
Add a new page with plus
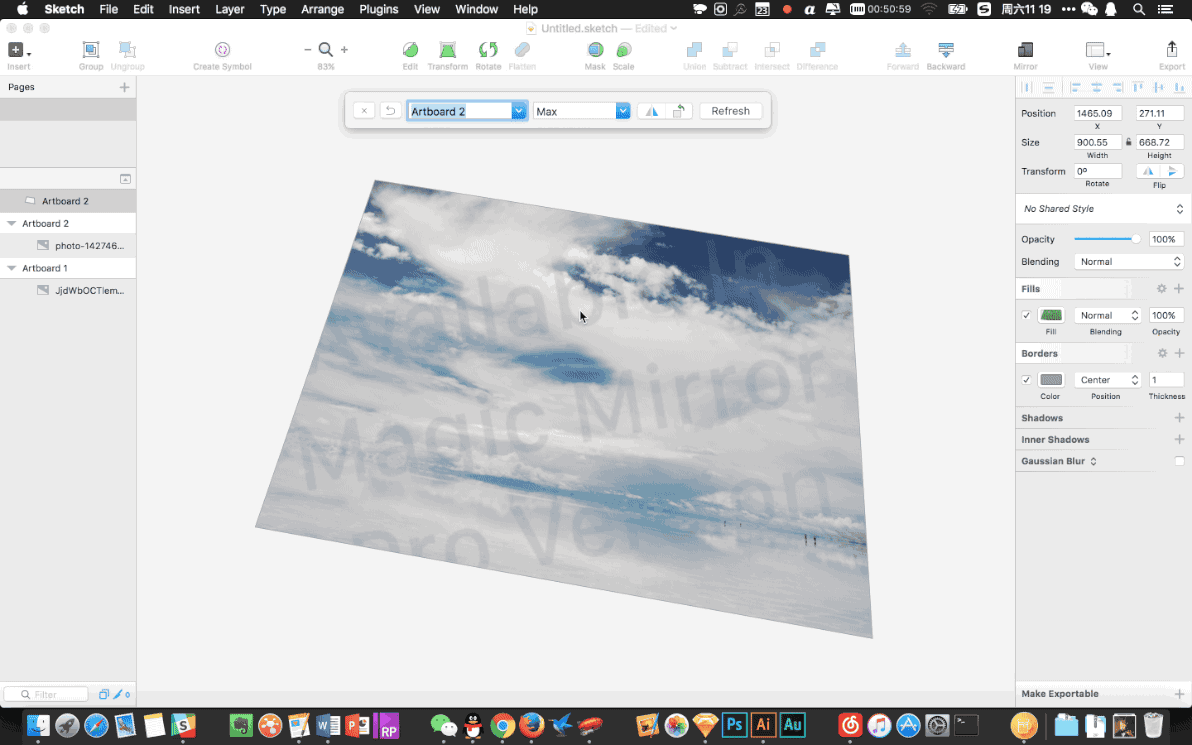[x=124, y=87]
